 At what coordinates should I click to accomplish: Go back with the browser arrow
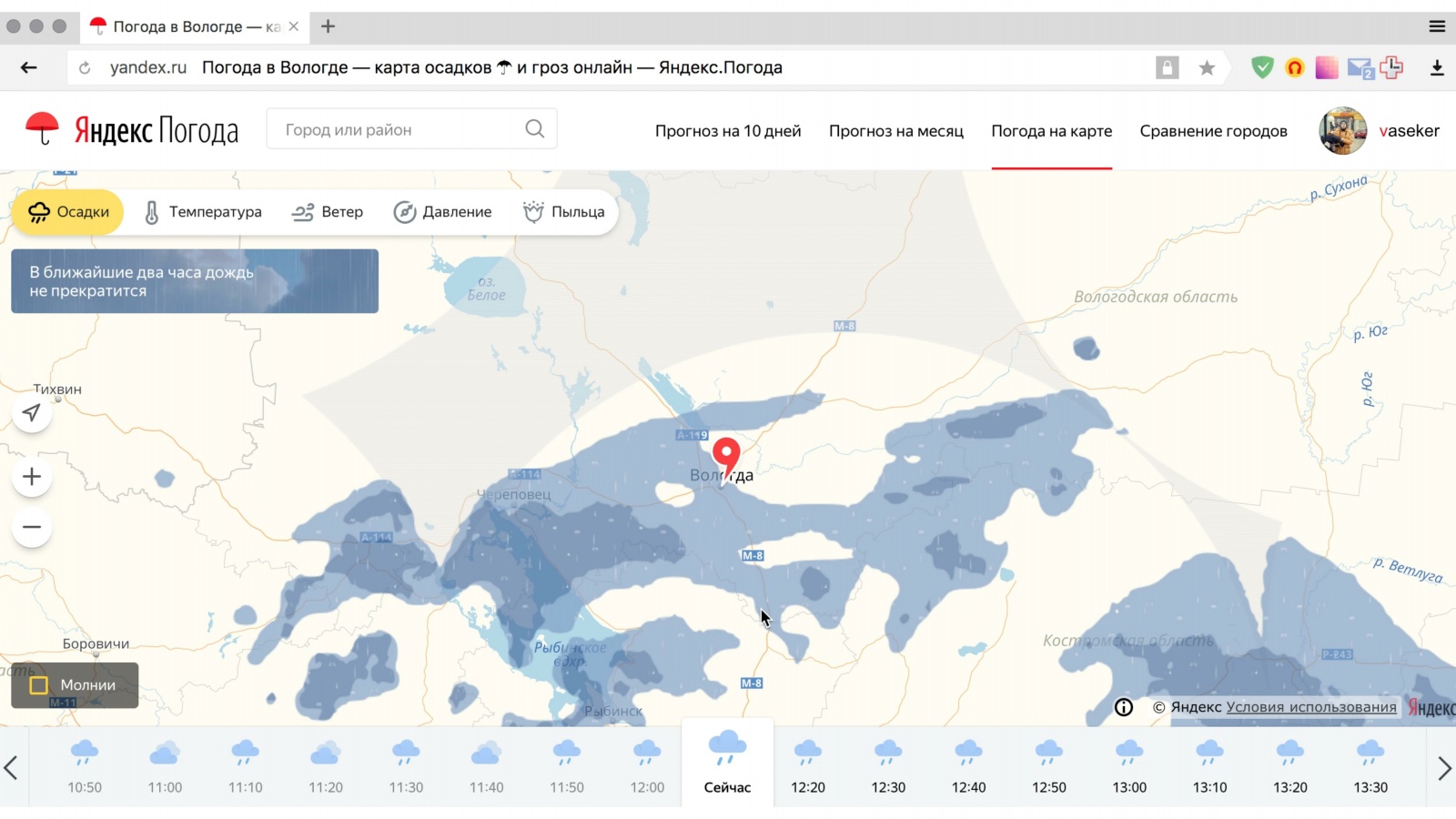29,67
